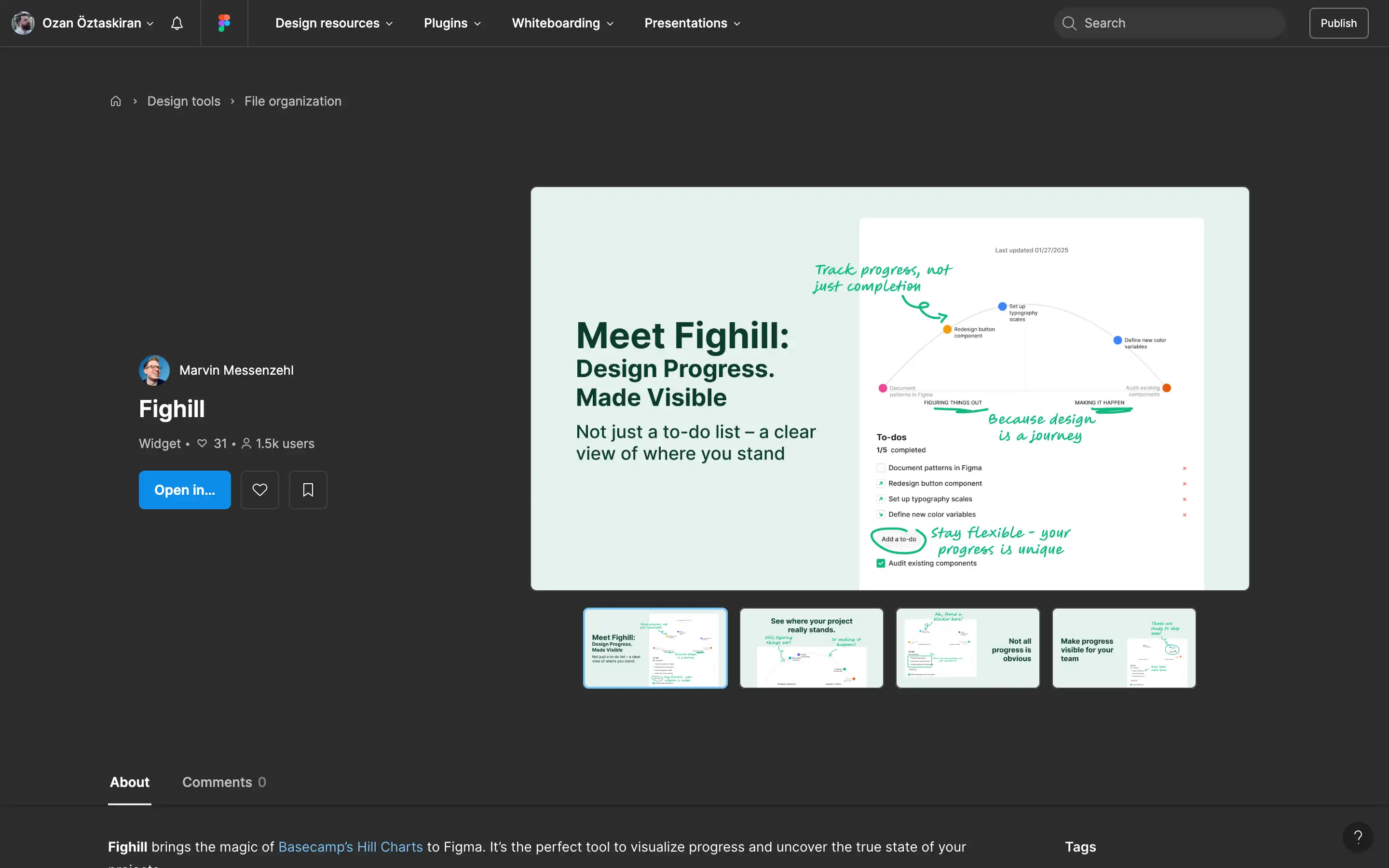
Task: Select the Not all progress is obvious thumbnail
Action: pyautogui.click(x=967, y=648)
